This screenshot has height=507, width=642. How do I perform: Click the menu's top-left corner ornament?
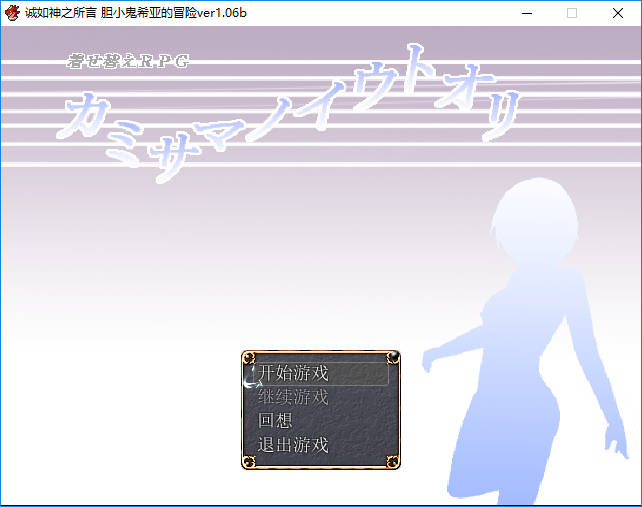[250, 358]
